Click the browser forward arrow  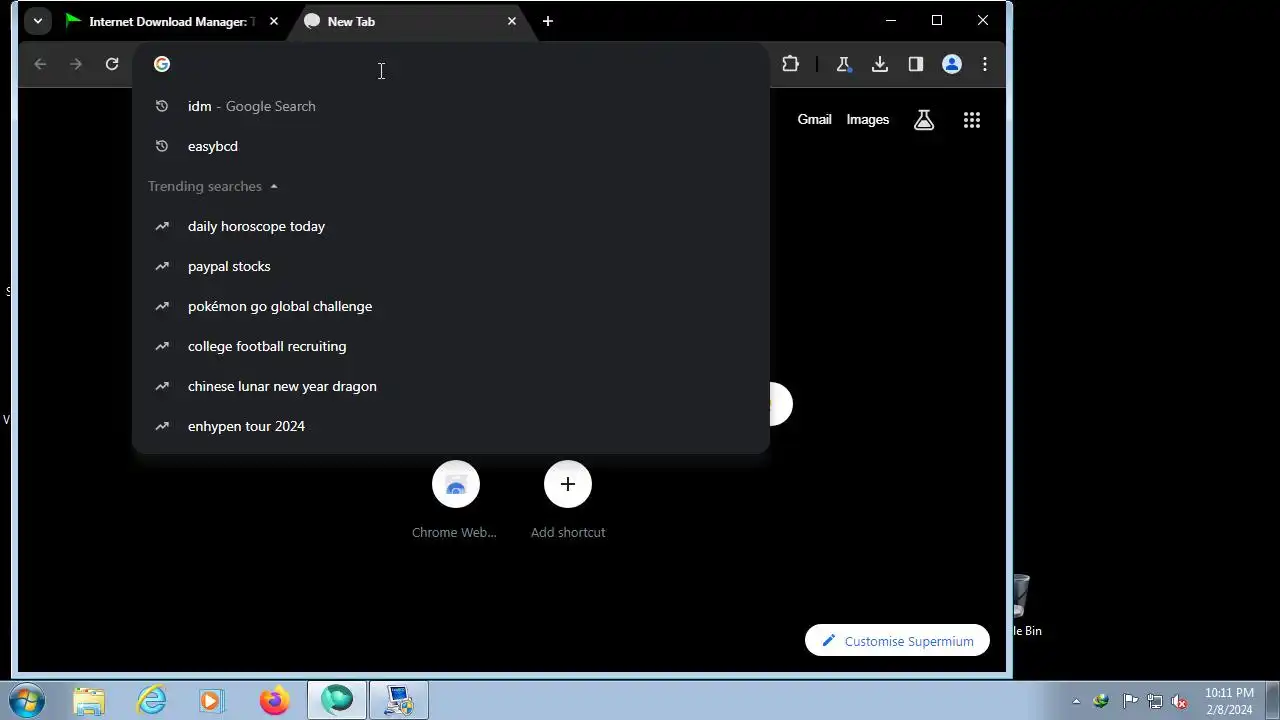76,64
